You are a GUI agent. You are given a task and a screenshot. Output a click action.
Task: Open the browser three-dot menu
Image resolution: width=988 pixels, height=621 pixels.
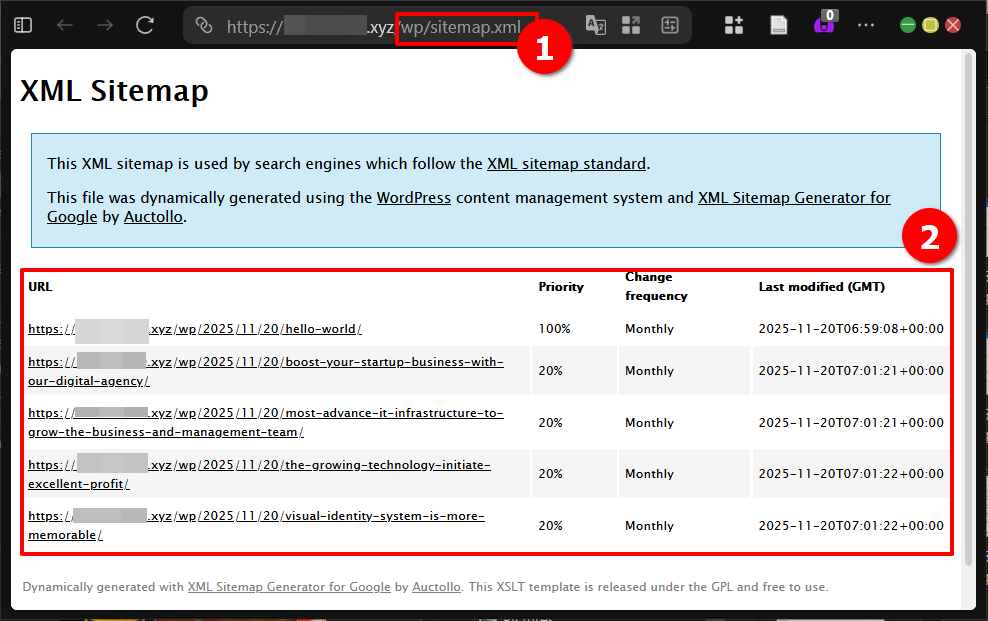(866, 24)
